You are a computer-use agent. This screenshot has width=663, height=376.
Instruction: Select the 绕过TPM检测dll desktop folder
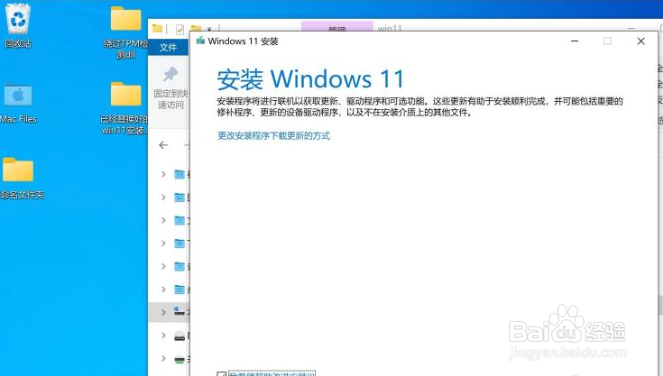pos(126,32)
